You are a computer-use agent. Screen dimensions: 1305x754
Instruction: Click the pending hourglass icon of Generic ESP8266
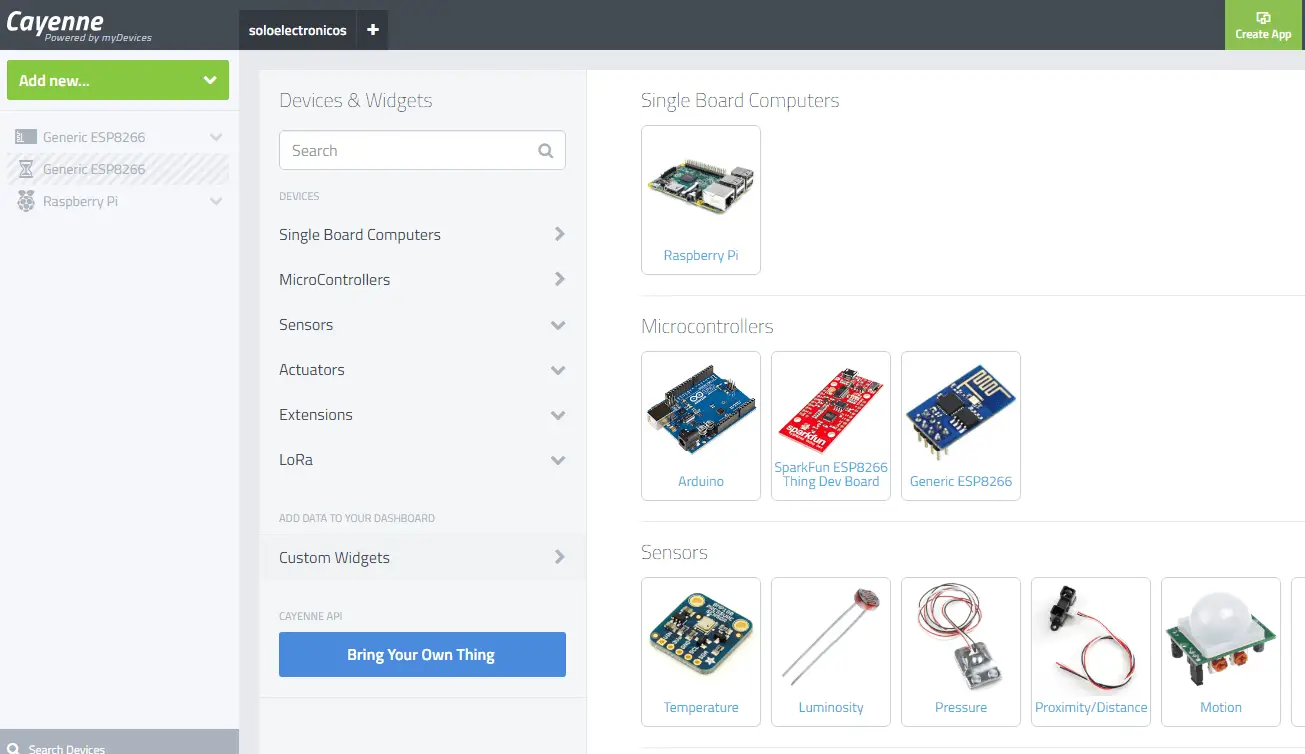26,169
